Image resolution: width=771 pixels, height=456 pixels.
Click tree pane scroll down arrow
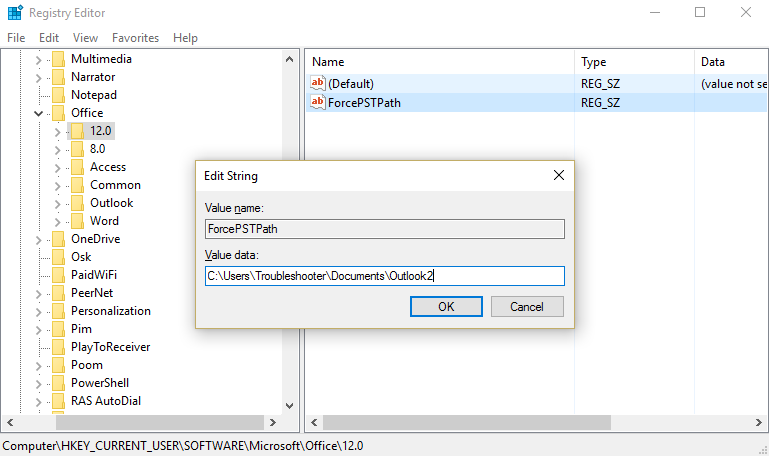click(290, 406)
